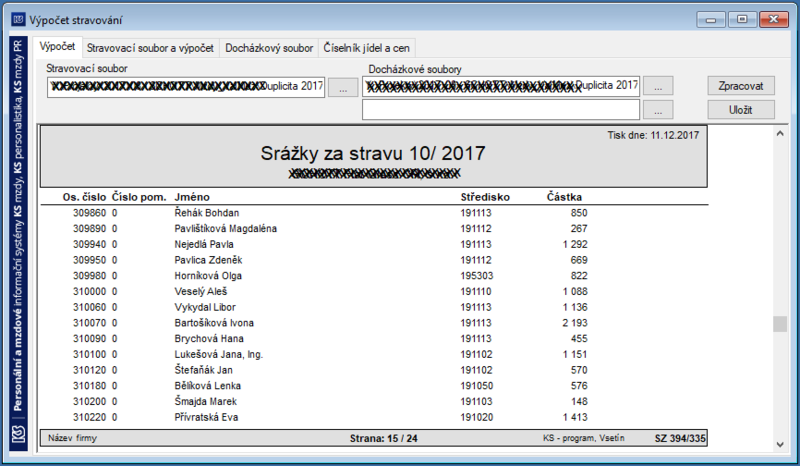Select the name Bělíková Lenka
Viewport: 800px width, 466px height.
pos(208,386)
